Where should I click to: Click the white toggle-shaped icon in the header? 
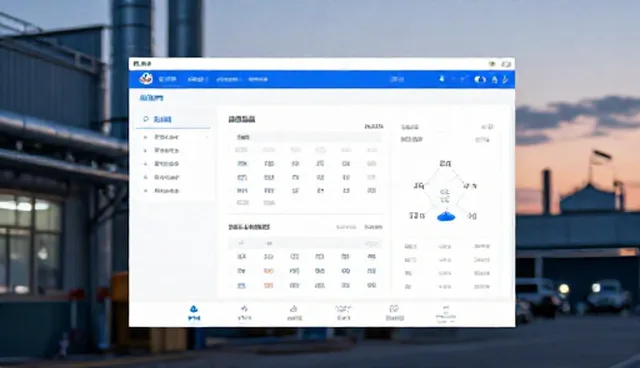480,79
